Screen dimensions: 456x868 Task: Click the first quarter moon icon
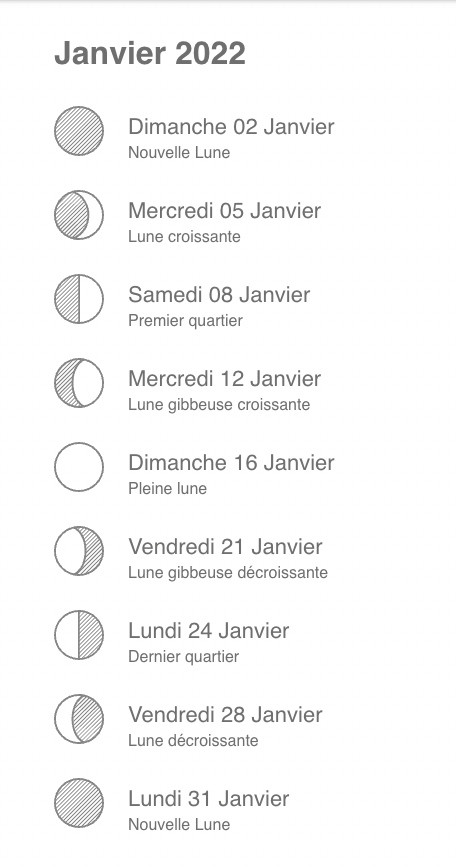point(79,299)
